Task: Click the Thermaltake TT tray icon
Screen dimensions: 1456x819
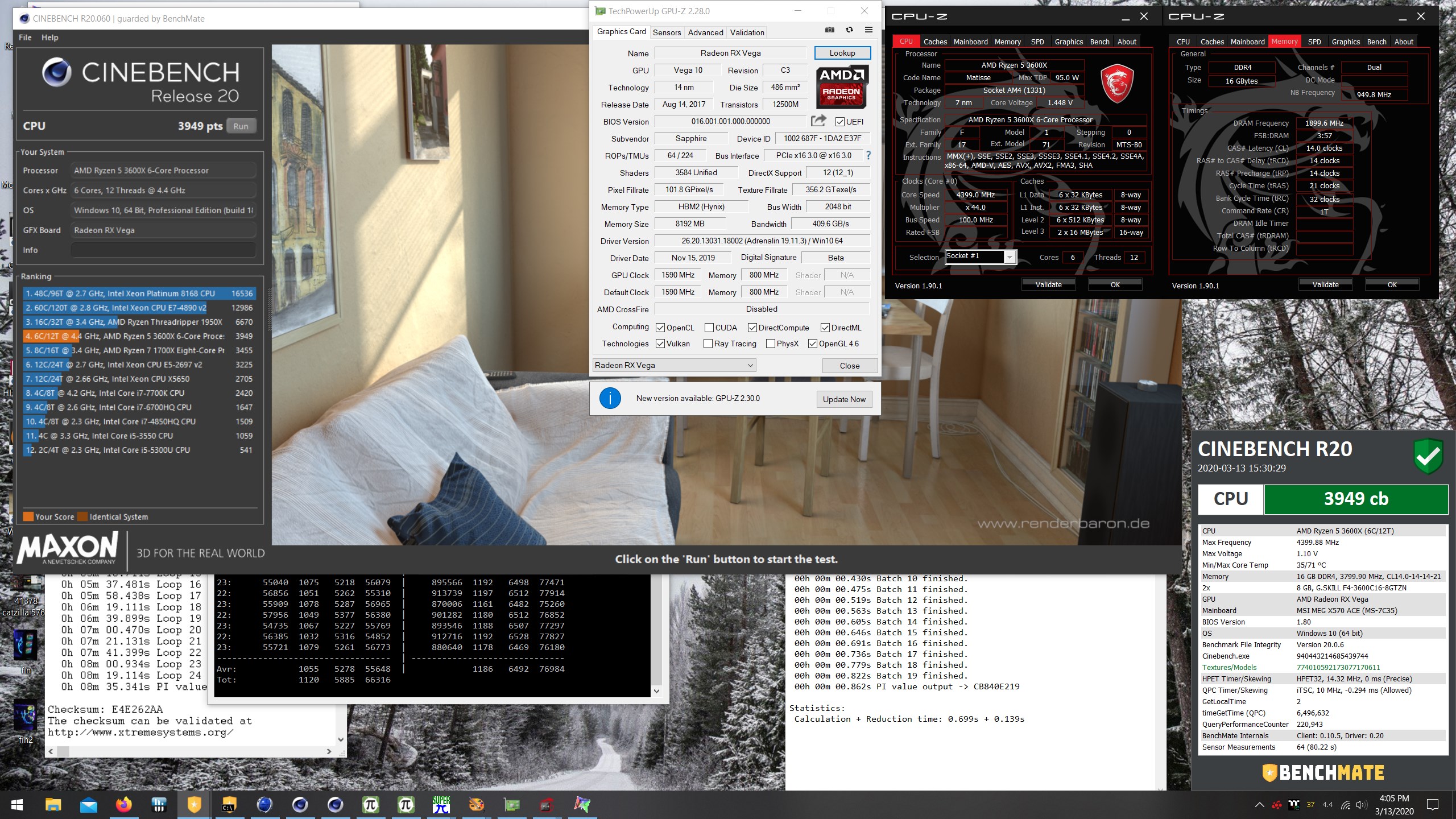Action: click(x=1294, y=805)
